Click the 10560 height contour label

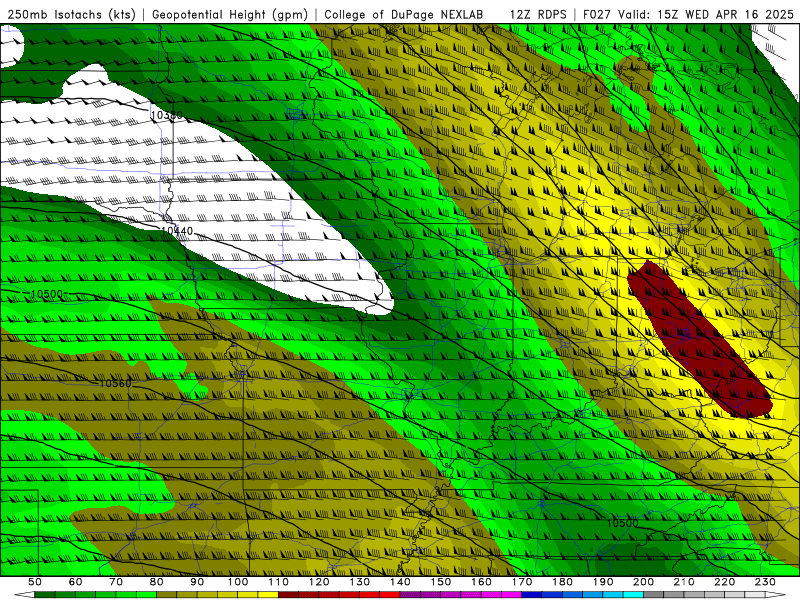pyautogui.click(x=115, y=383)
